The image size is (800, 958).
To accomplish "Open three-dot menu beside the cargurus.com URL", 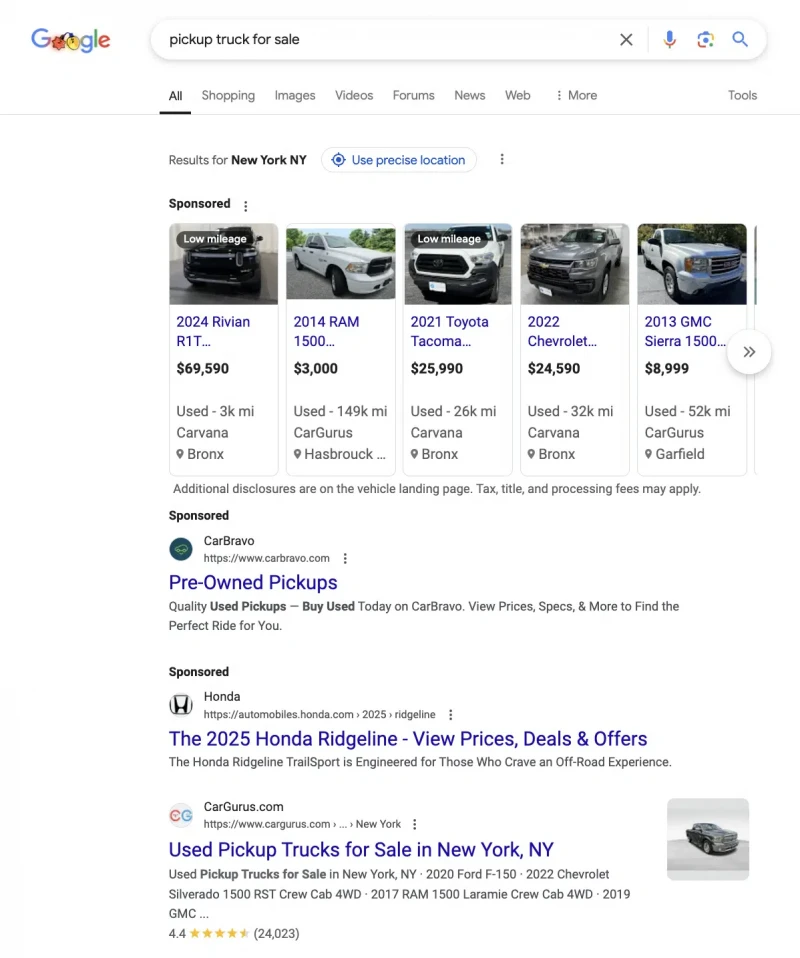I will coord(415,825).
